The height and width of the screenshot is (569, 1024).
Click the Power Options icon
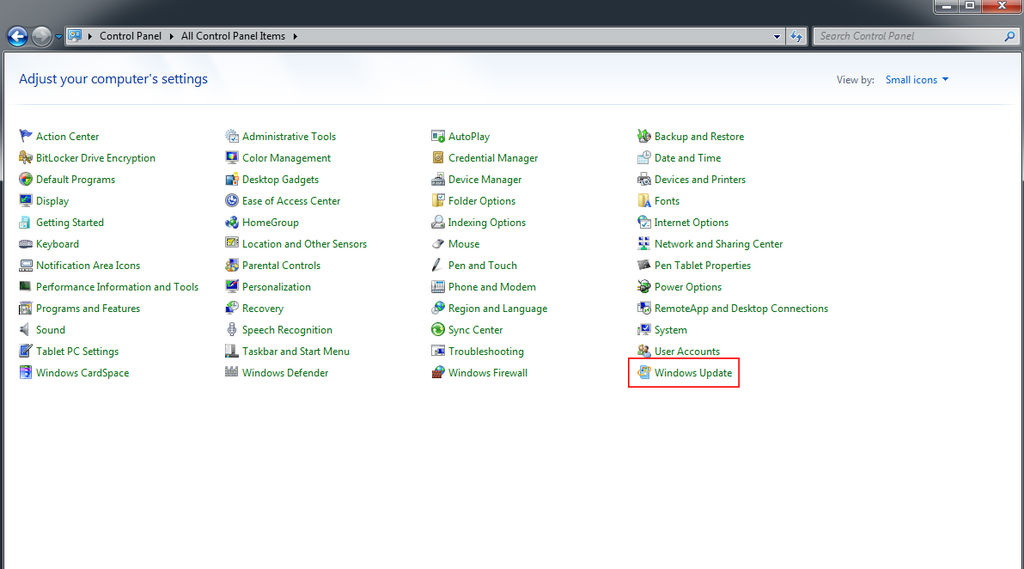coord(644,286)
